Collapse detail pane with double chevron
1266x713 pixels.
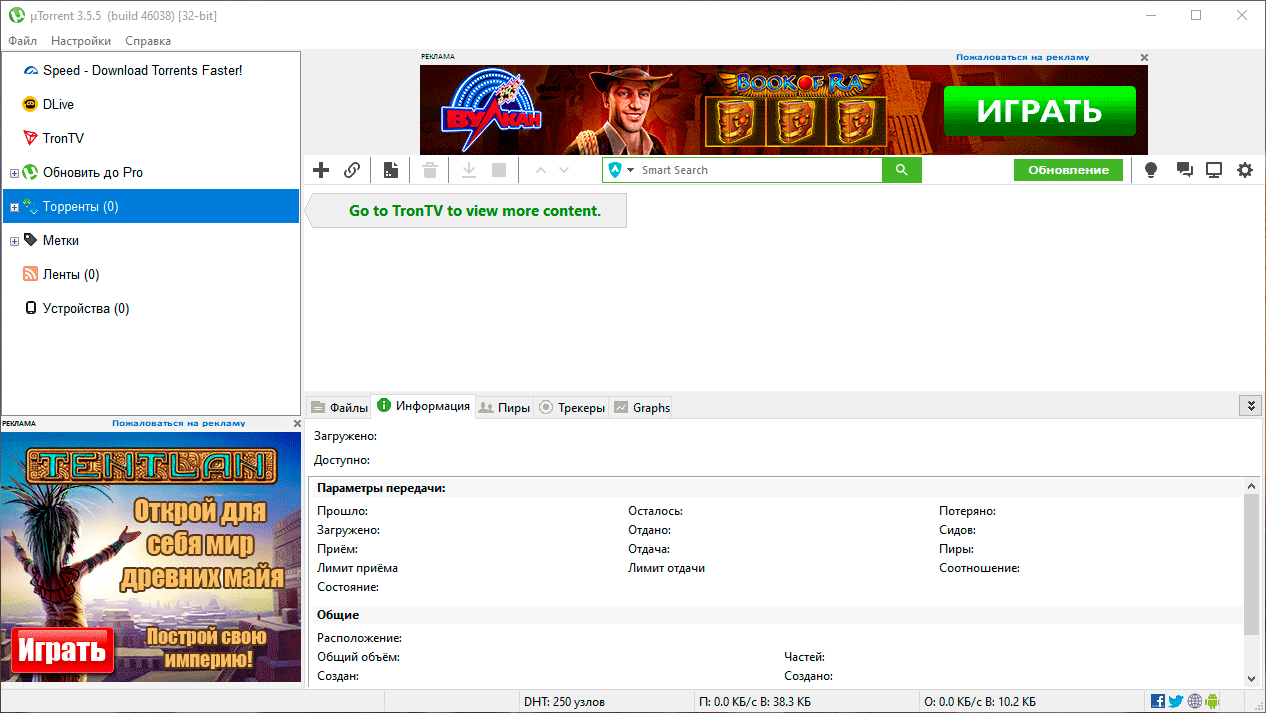tap(1249, 405)
